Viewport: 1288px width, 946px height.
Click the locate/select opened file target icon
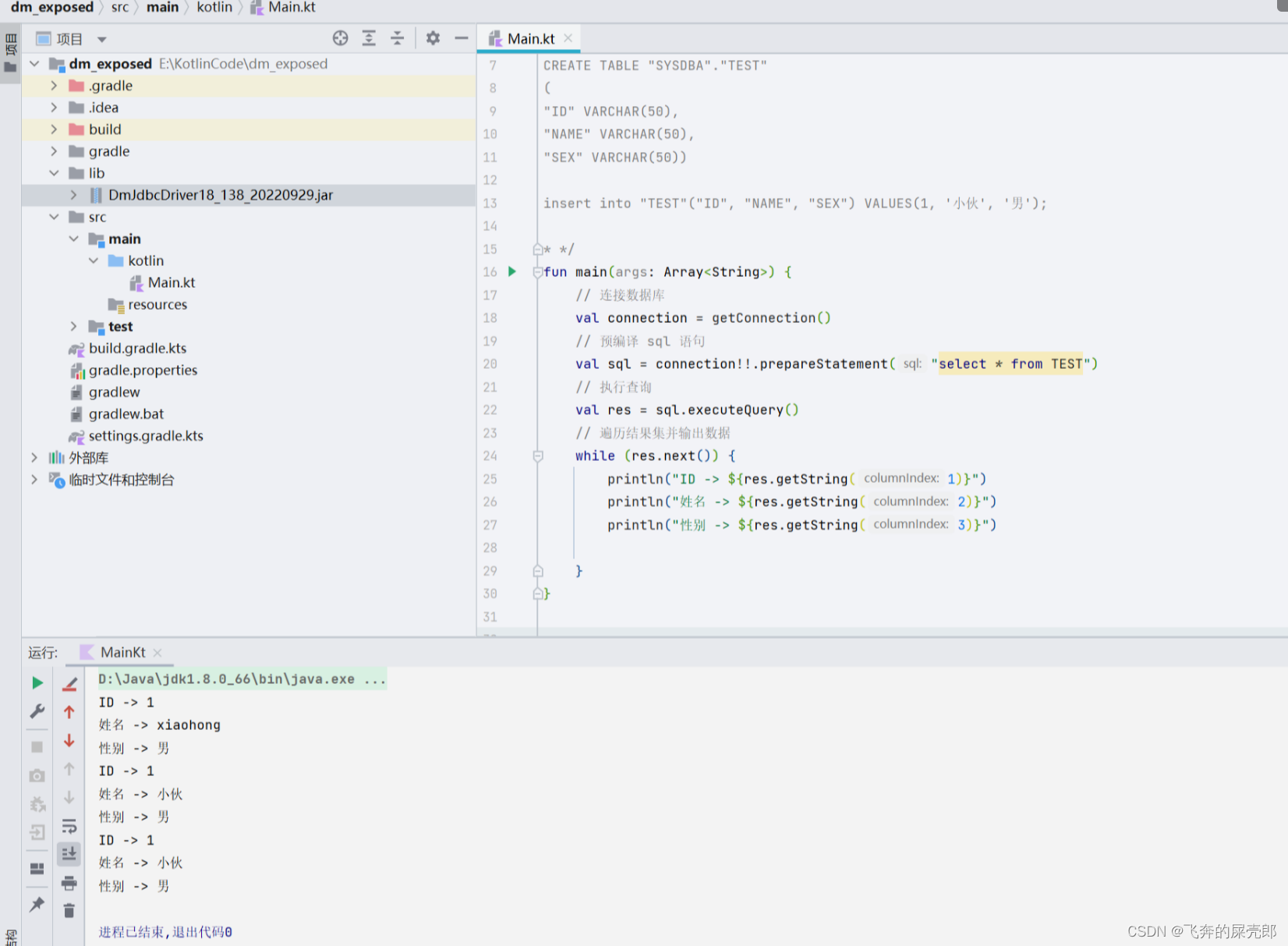[340, 38]
